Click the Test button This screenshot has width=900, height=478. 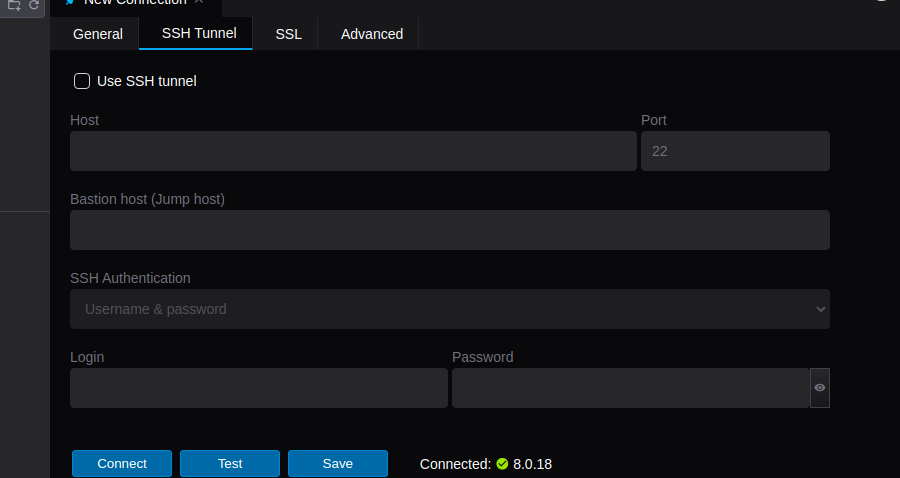pos(230,464)
